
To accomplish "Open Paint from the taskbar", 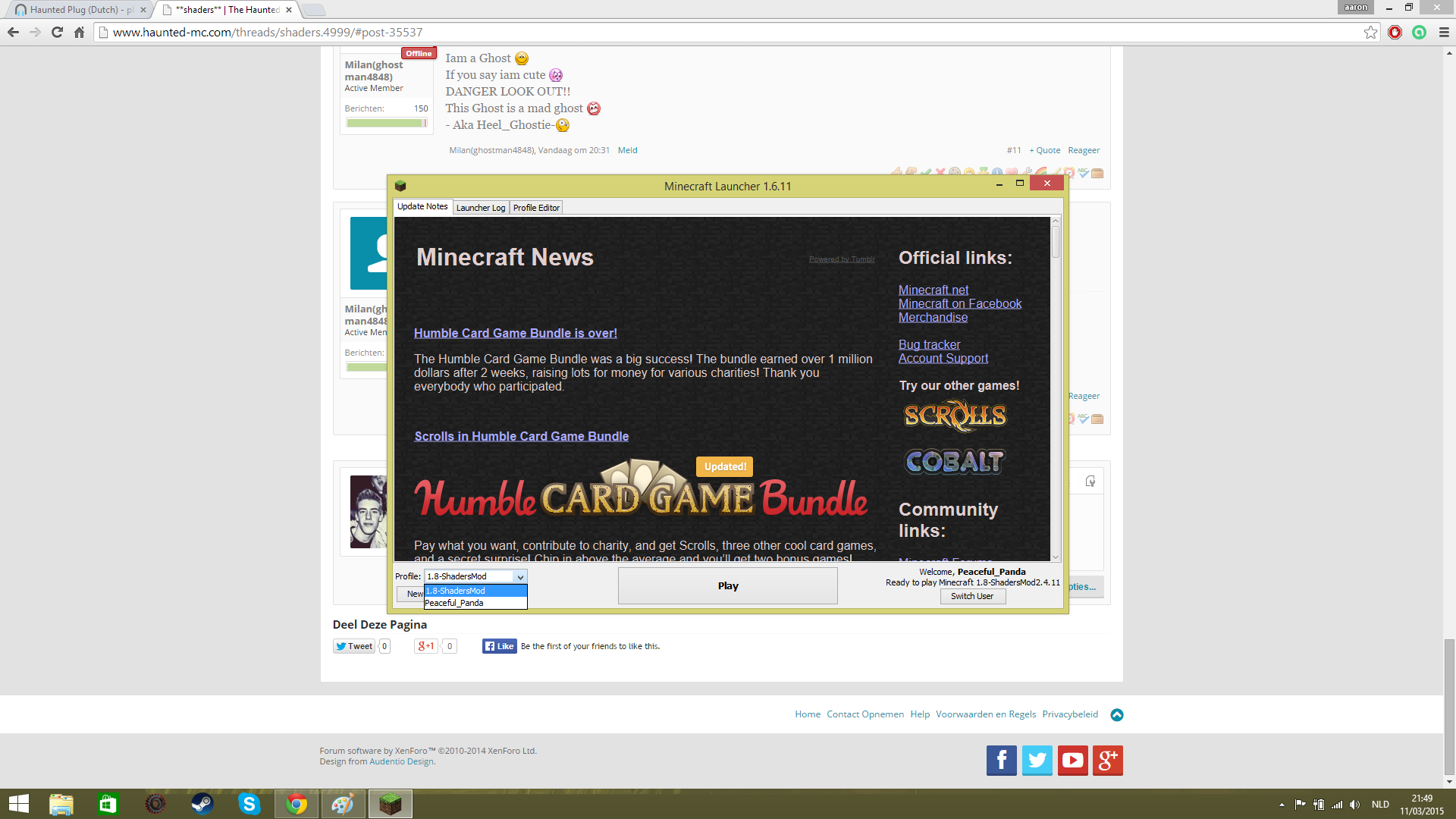I will (343, 804).
